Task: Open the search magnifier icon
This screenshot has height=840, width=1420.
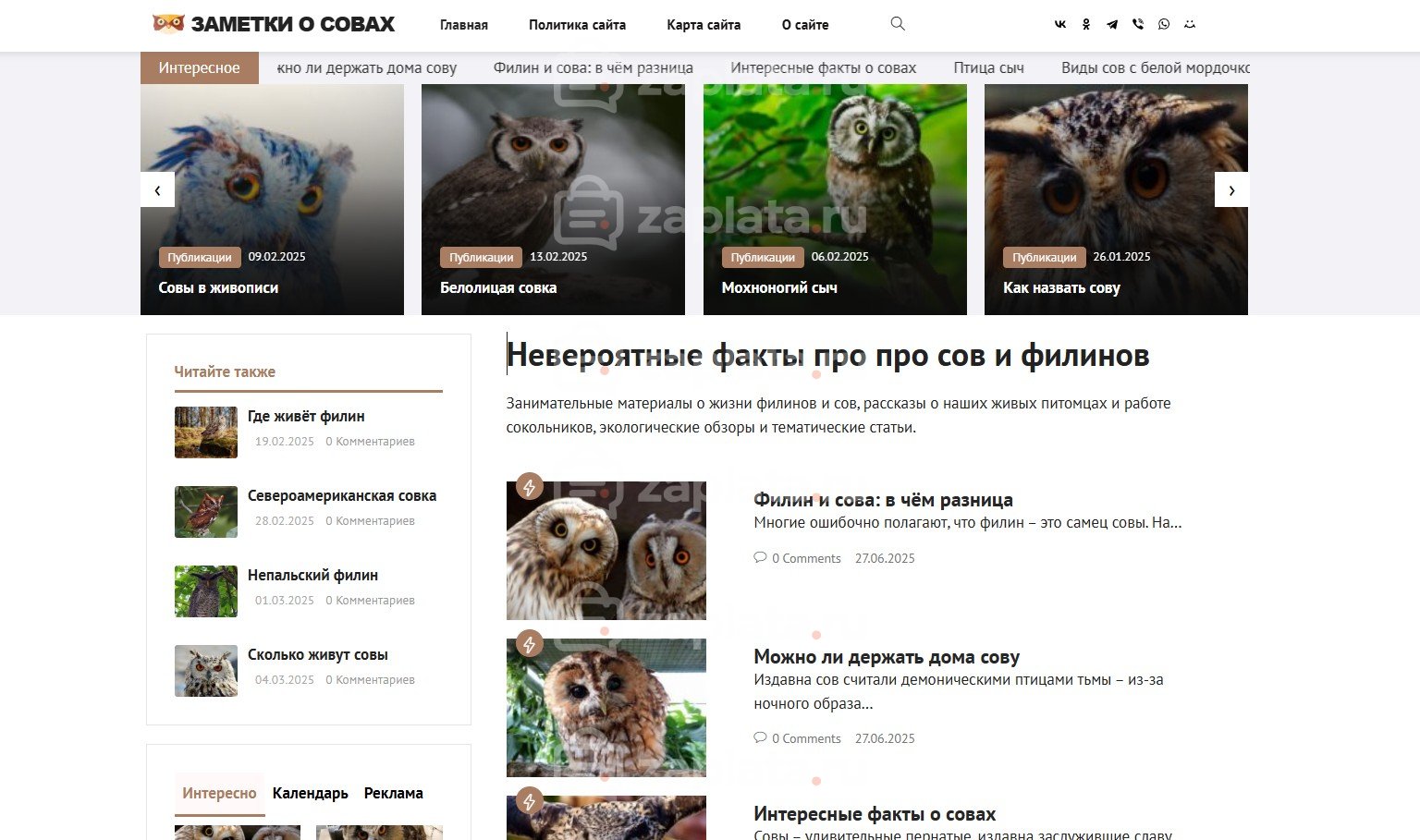Action: 898,24
